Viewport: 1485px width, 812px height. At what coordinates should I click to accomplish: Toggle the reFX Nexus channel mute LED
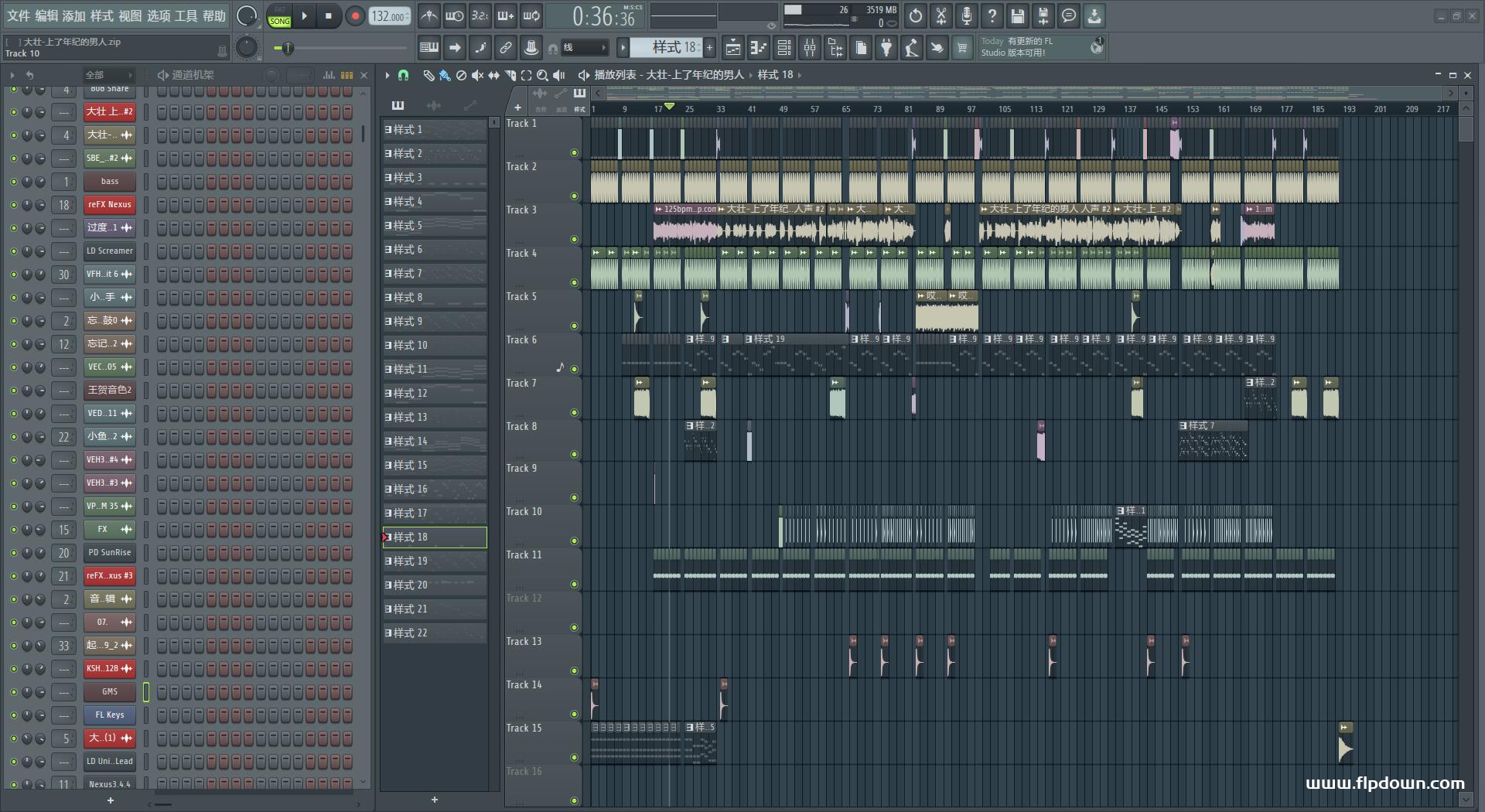[x=13, y=205]
